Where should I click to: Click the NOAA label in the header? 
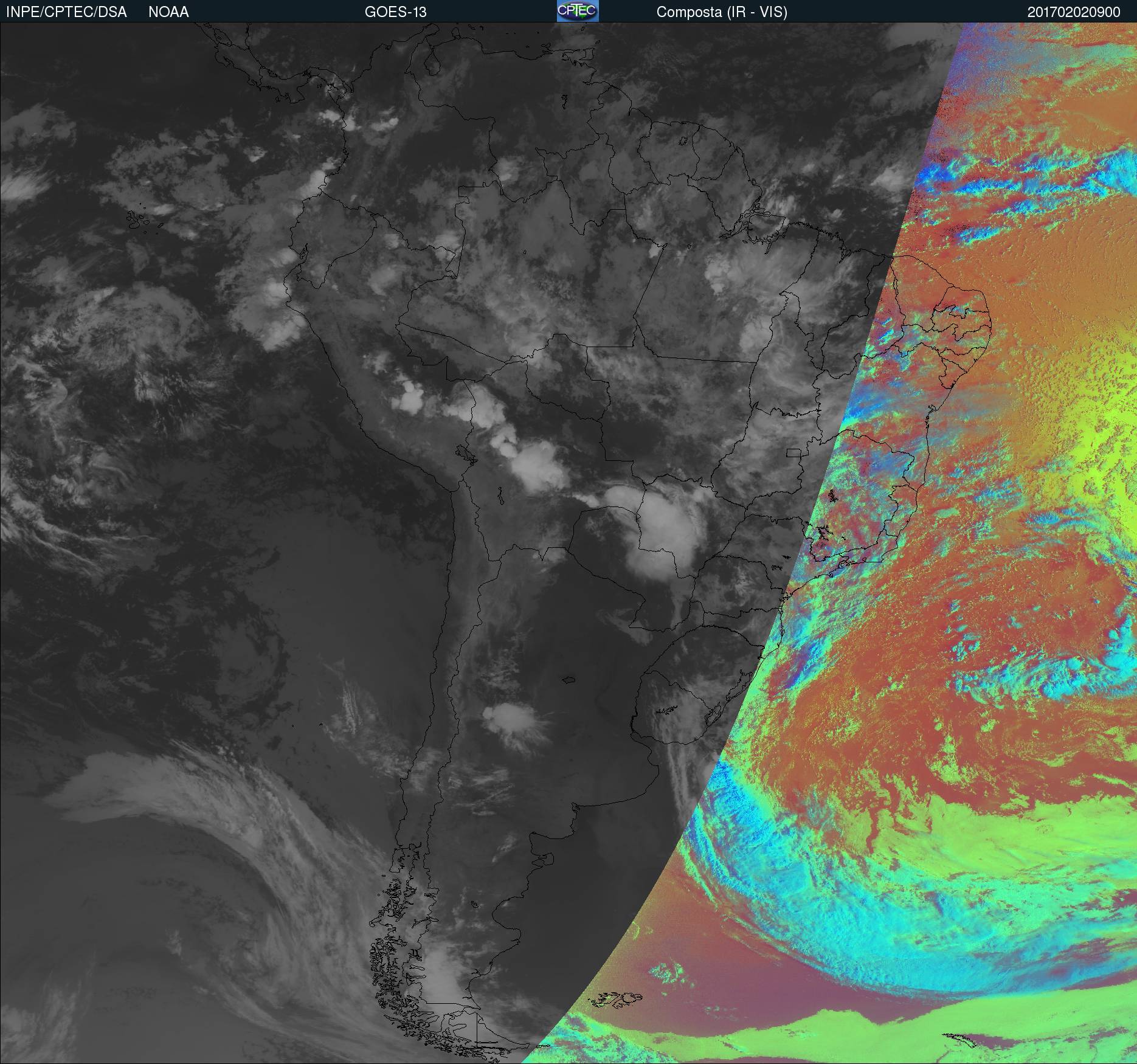(x=168, y=12)
